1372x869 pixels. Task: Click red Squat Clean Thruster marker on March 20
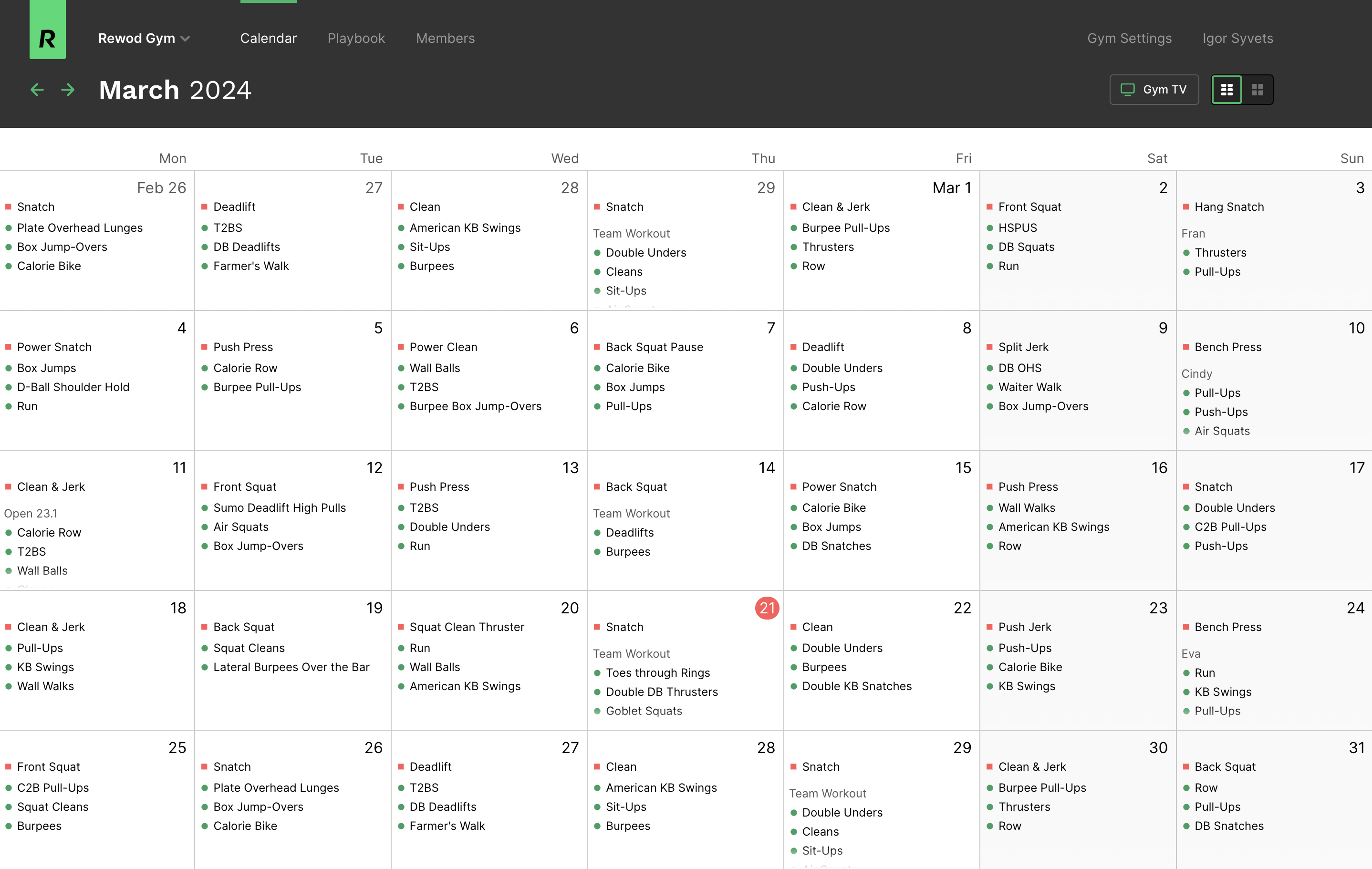coord(401,627)
